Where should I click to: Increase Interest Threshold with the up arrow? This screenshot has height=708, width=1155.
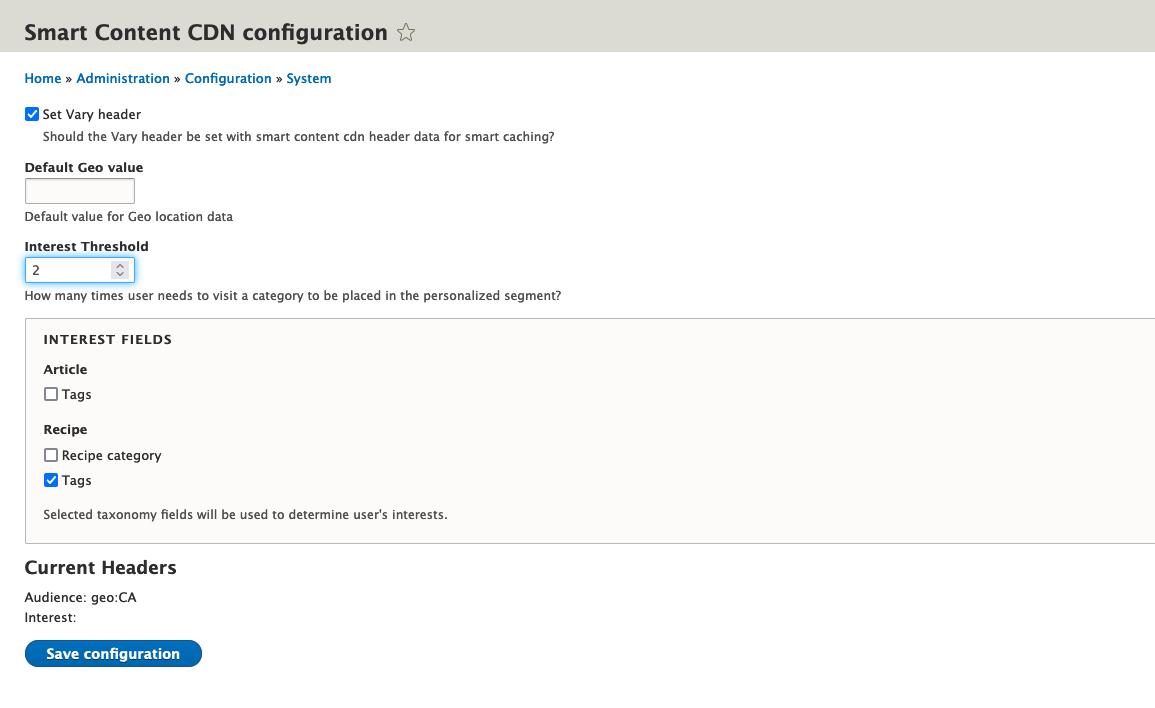click(120, 265)
